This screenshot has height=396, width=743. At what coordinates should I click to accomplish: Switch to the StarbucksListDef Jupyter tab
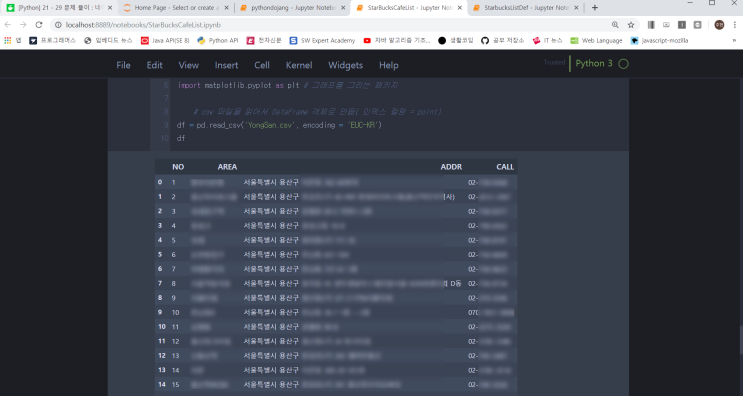pos(525,8)
